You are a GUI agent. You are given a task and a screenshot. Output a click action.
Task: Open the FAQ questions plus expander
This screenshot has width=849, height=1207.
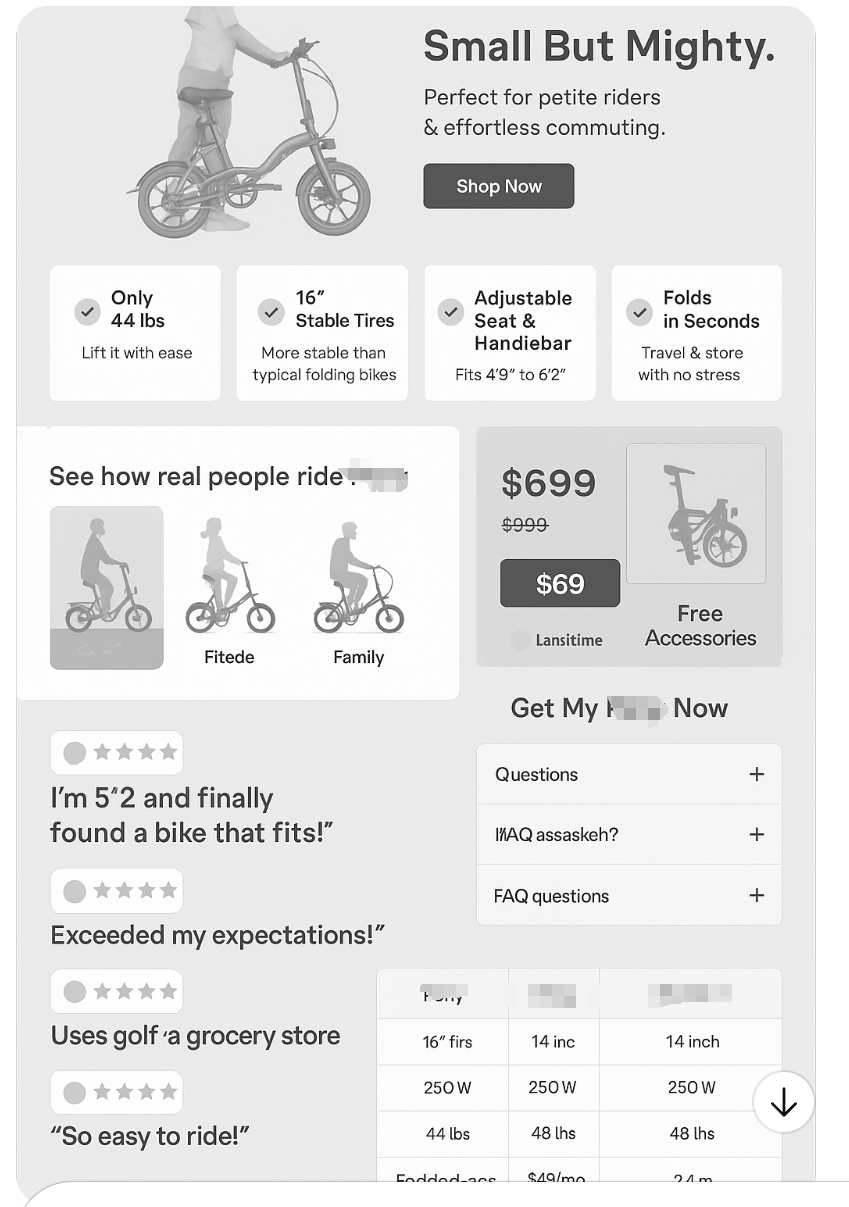click(x=756, y=895)
